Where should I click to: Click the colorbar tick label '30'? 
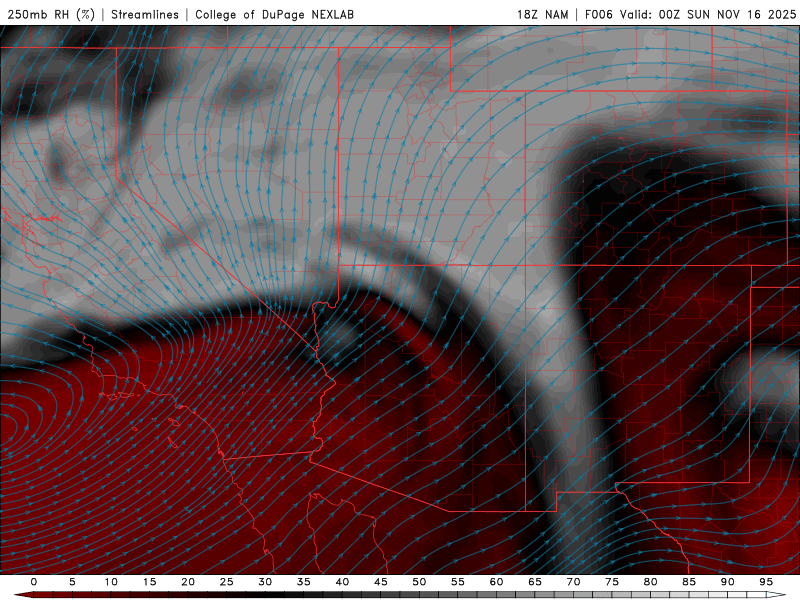pos(265,582)
